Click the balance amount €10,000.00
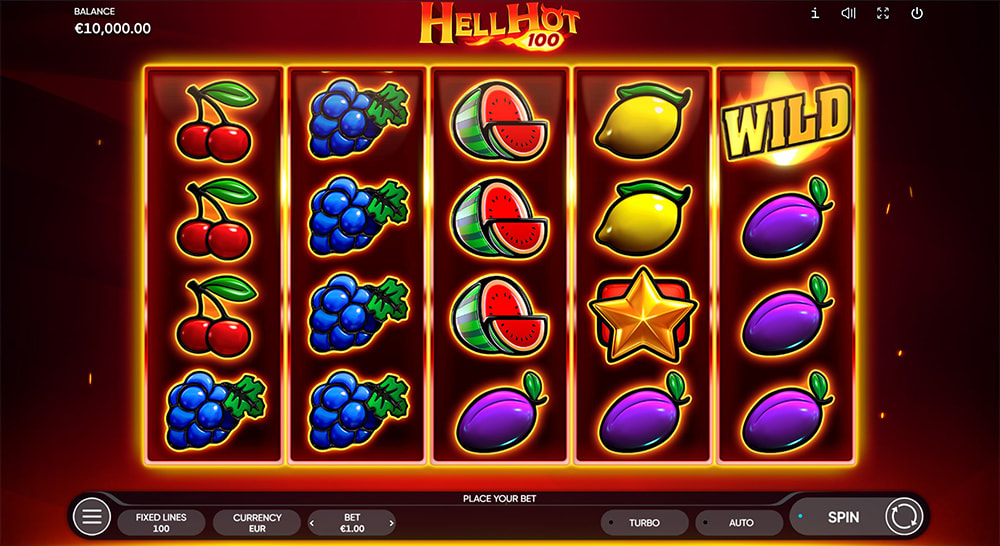Screen dimensions: 1000x546 113,29
